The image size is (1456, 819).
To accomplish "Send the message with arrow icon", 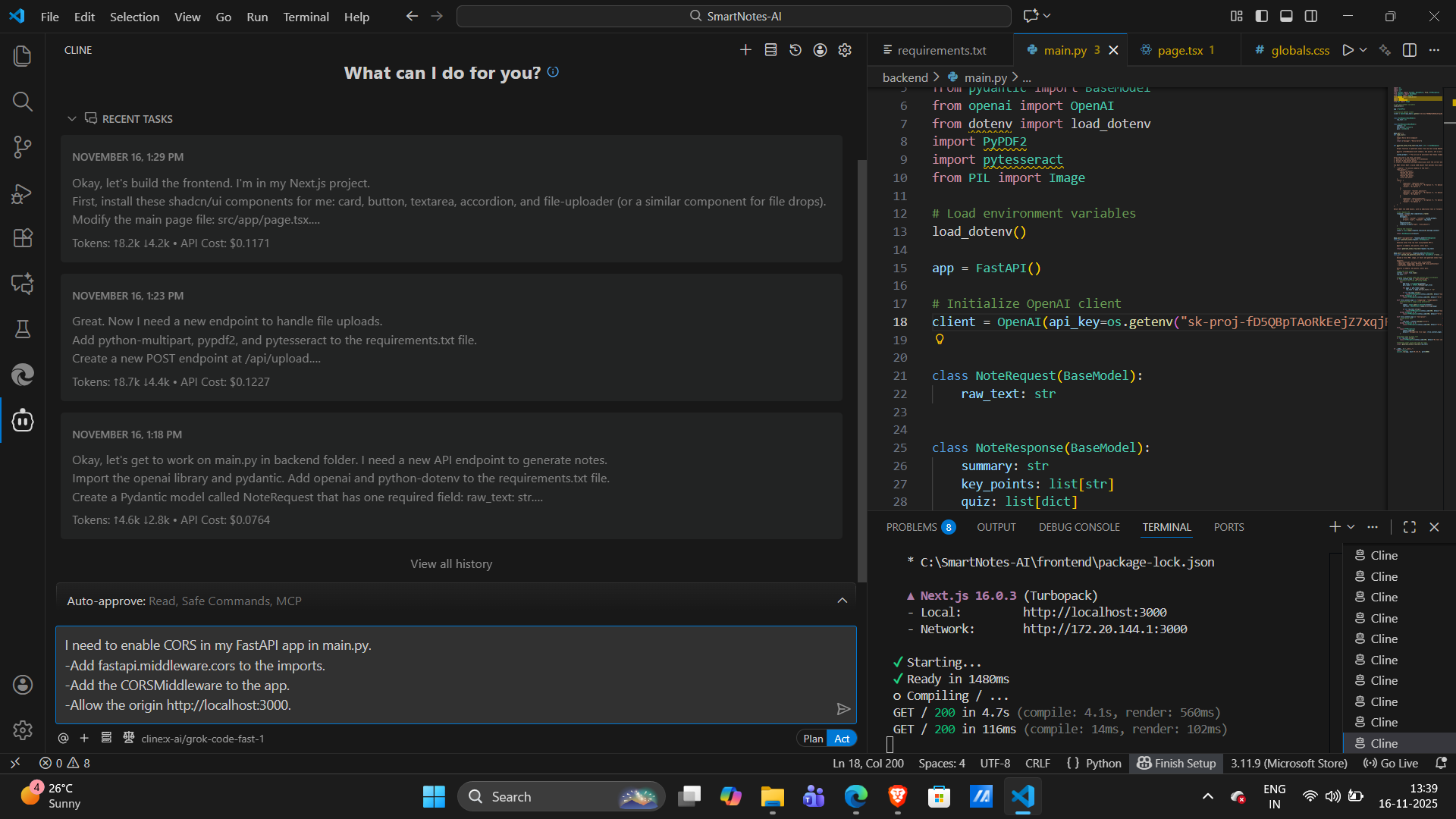I will tap(843, 709).
